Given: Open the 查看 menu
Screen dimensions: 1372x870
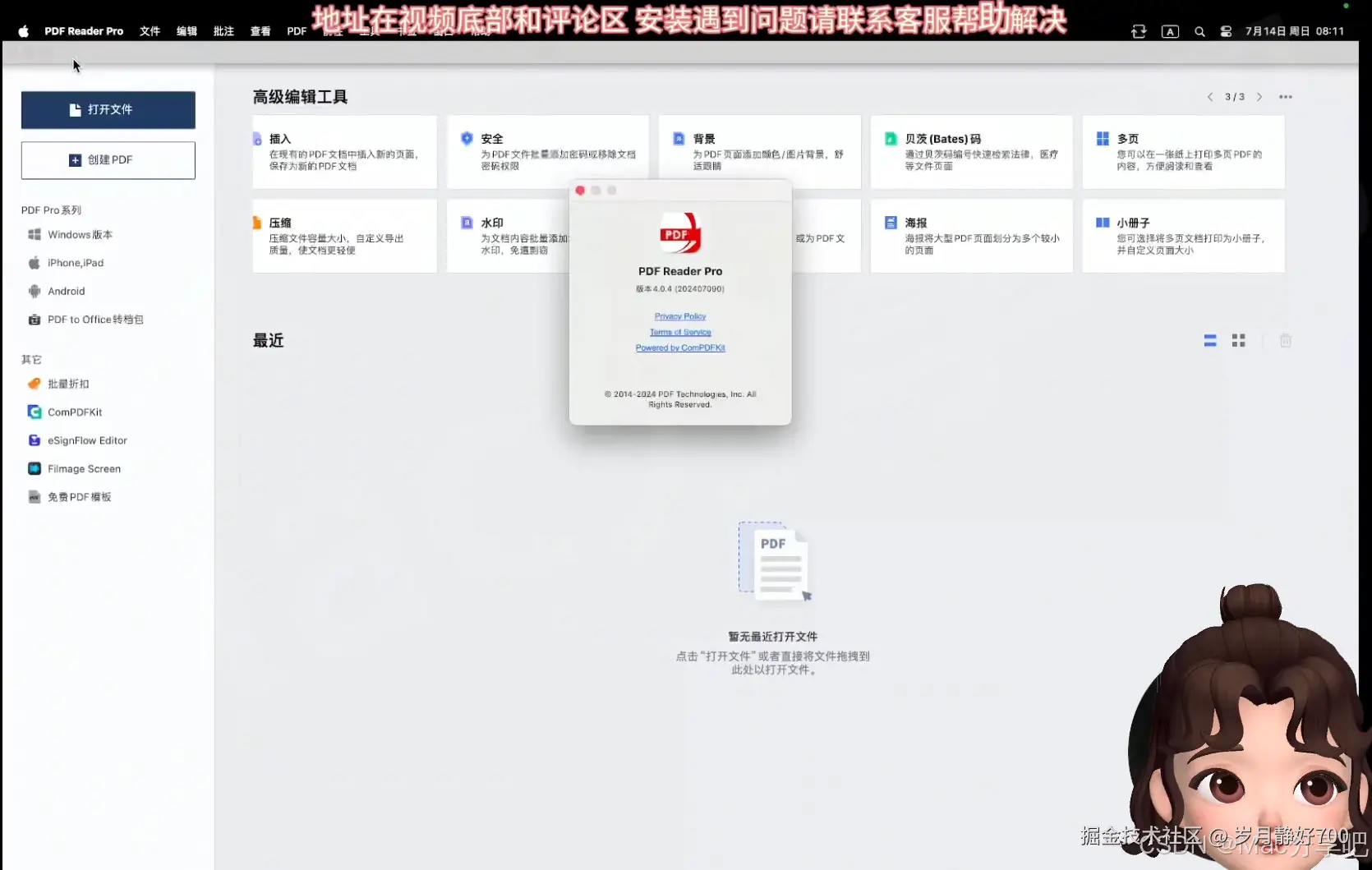Looking at the screenshot, I should [x=260, y=31].
